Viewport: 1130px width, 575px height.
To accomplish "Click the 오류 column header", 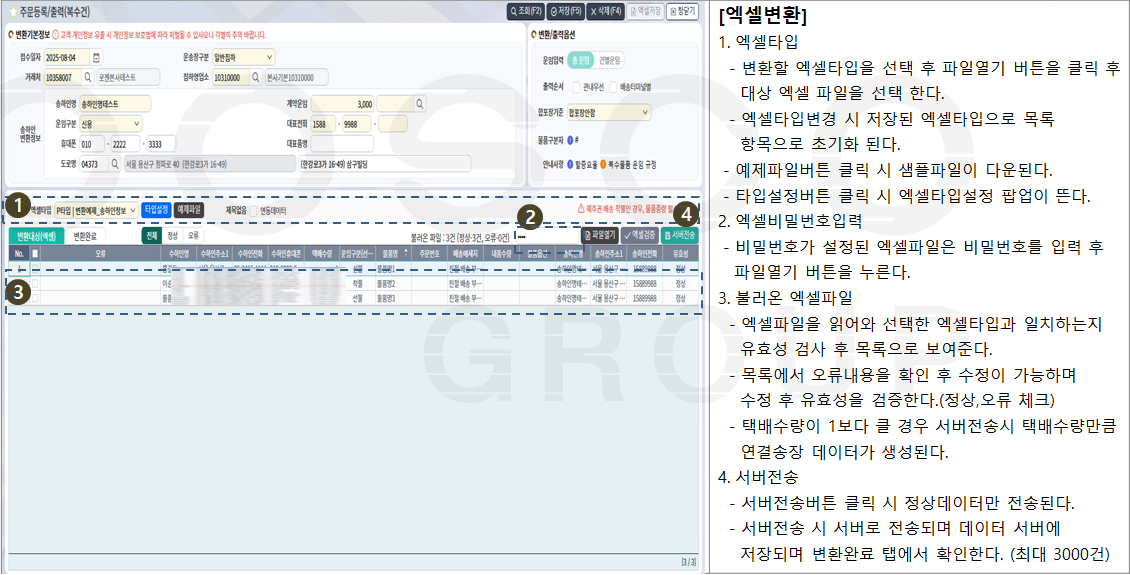I will [x=100, y=253].
